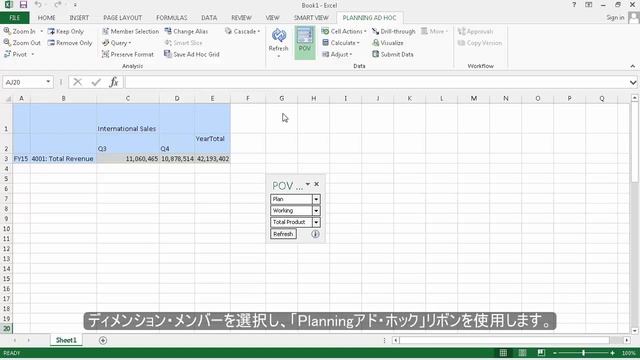Click the Calculate command
The height and width of the screenshot is (360, 640).
[x=341, y=42]
